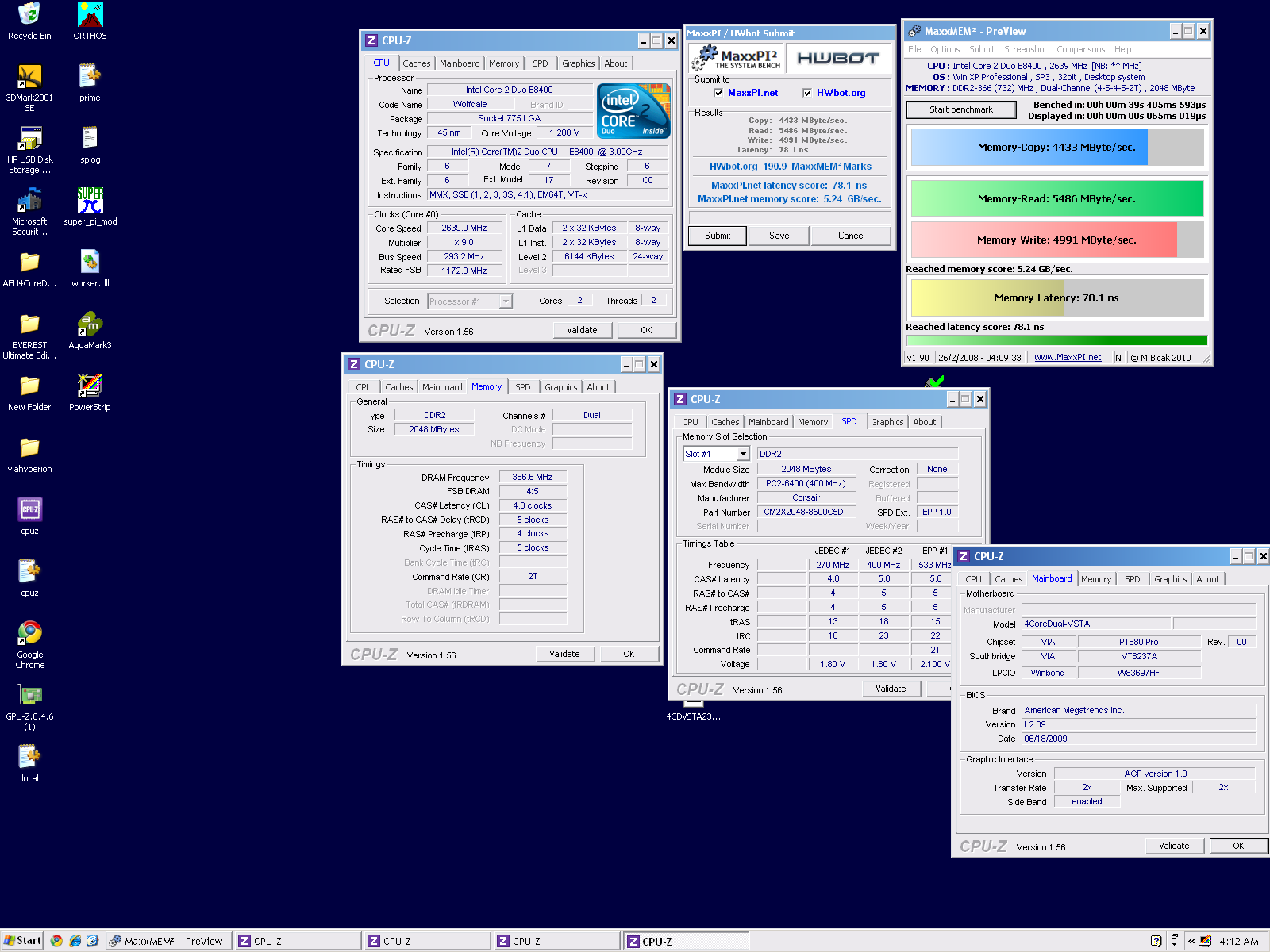1270x952 pixels.
Task: Open the Processor selection dropdown
Action: 506,301
